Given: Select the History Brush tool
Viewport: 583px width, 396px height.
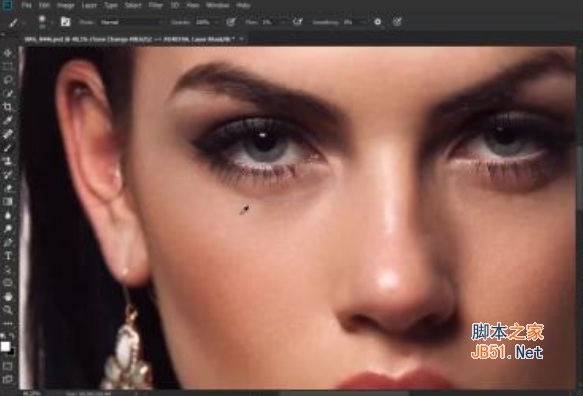Looking at the screenshot, I should click(8, 174).
